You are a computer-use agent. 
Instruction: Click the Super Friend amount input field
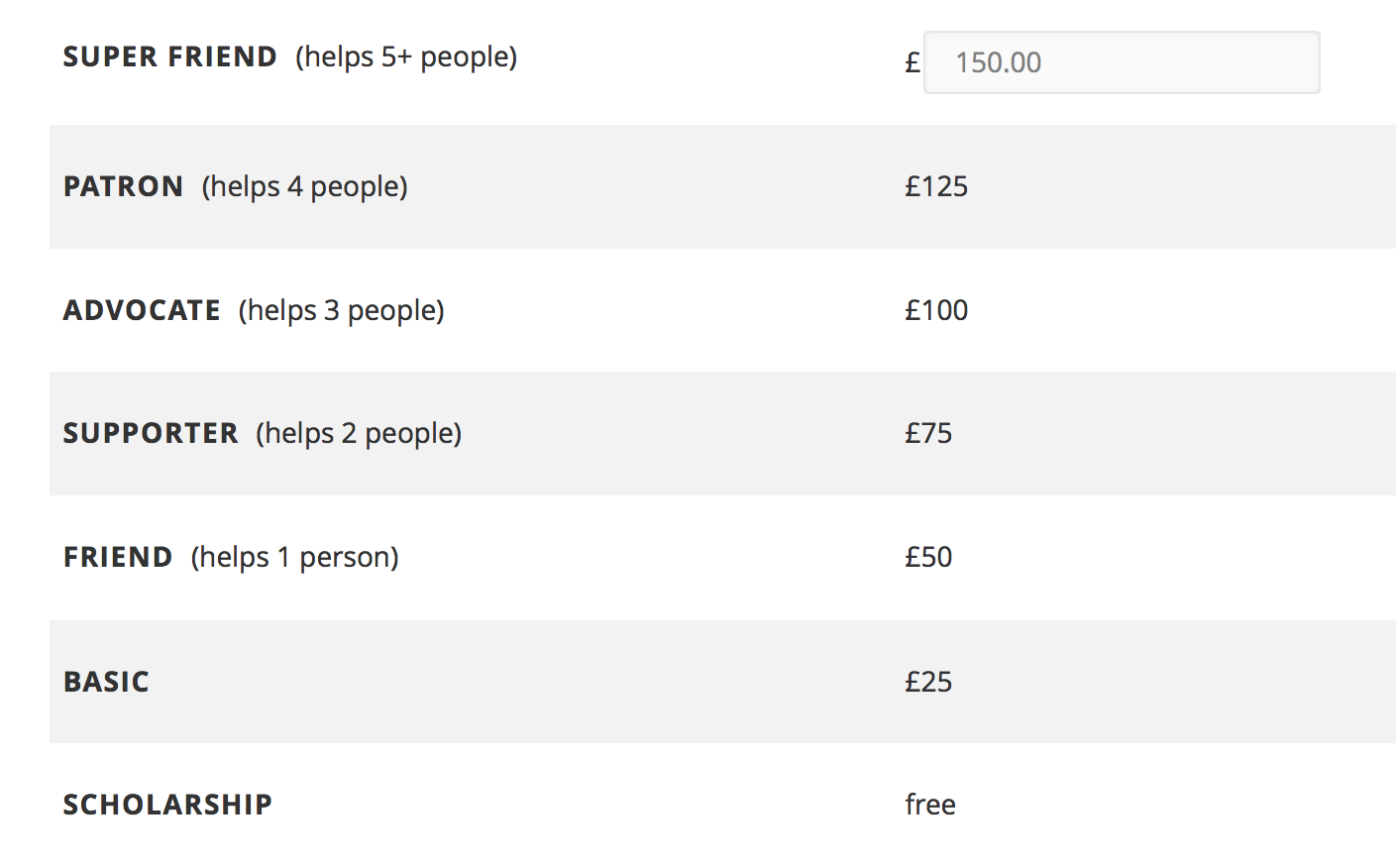[1122, 62]
